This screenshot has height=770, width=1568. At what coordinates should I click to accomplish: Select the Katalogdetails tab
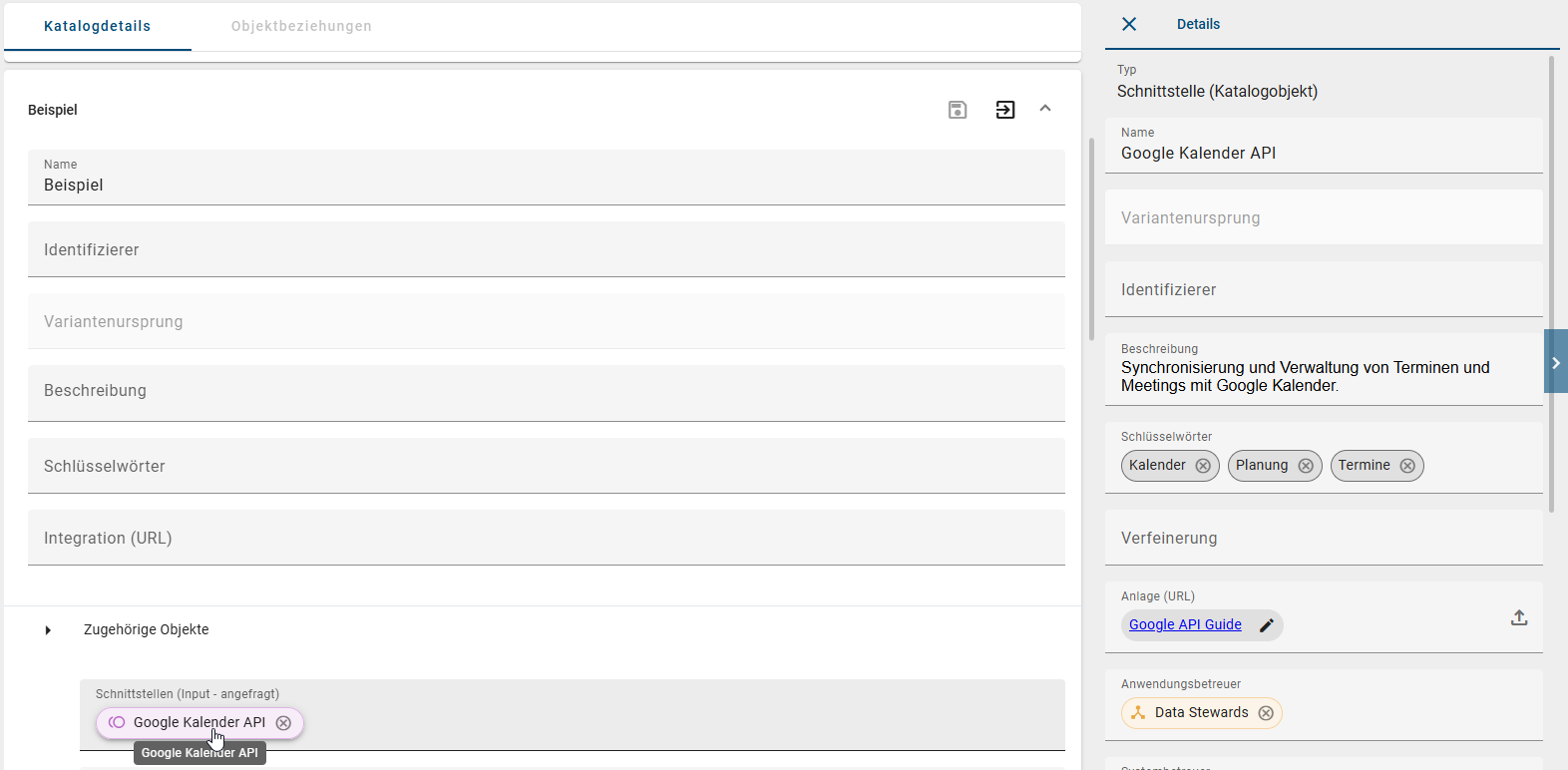[98, 26]
